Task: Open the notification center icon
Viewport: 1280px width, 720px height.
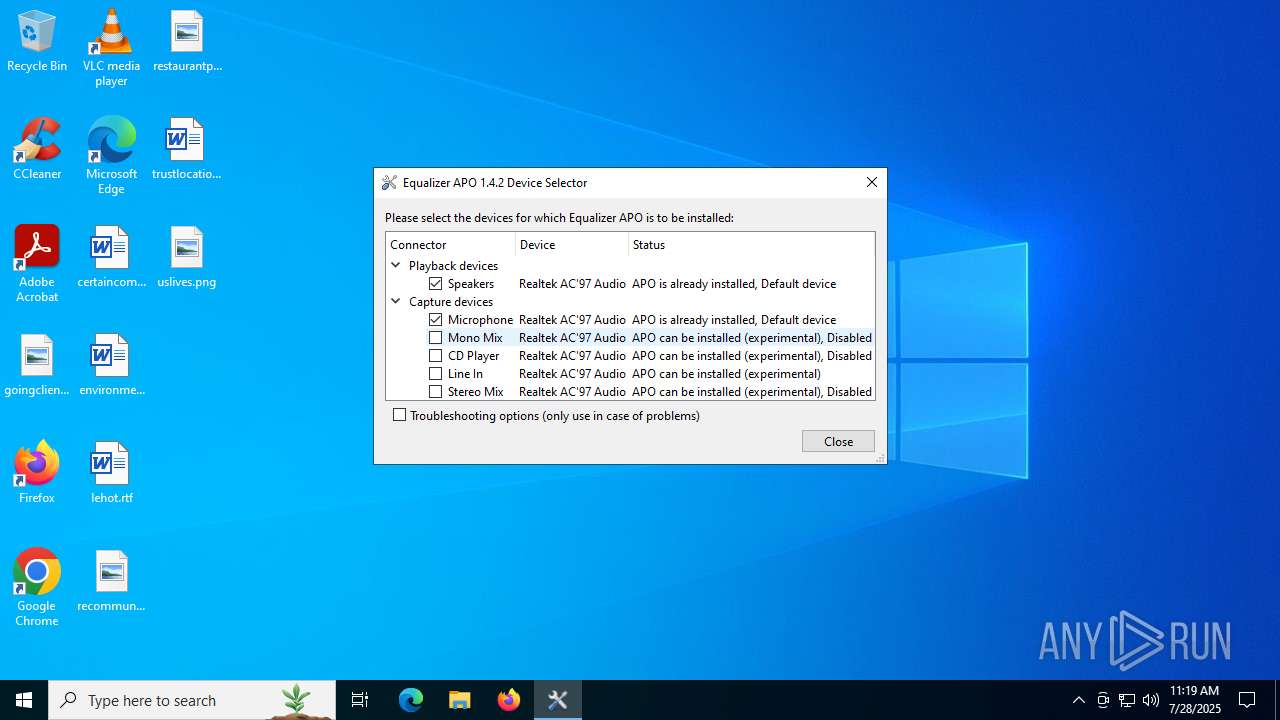Action: tap(1248, 700)
